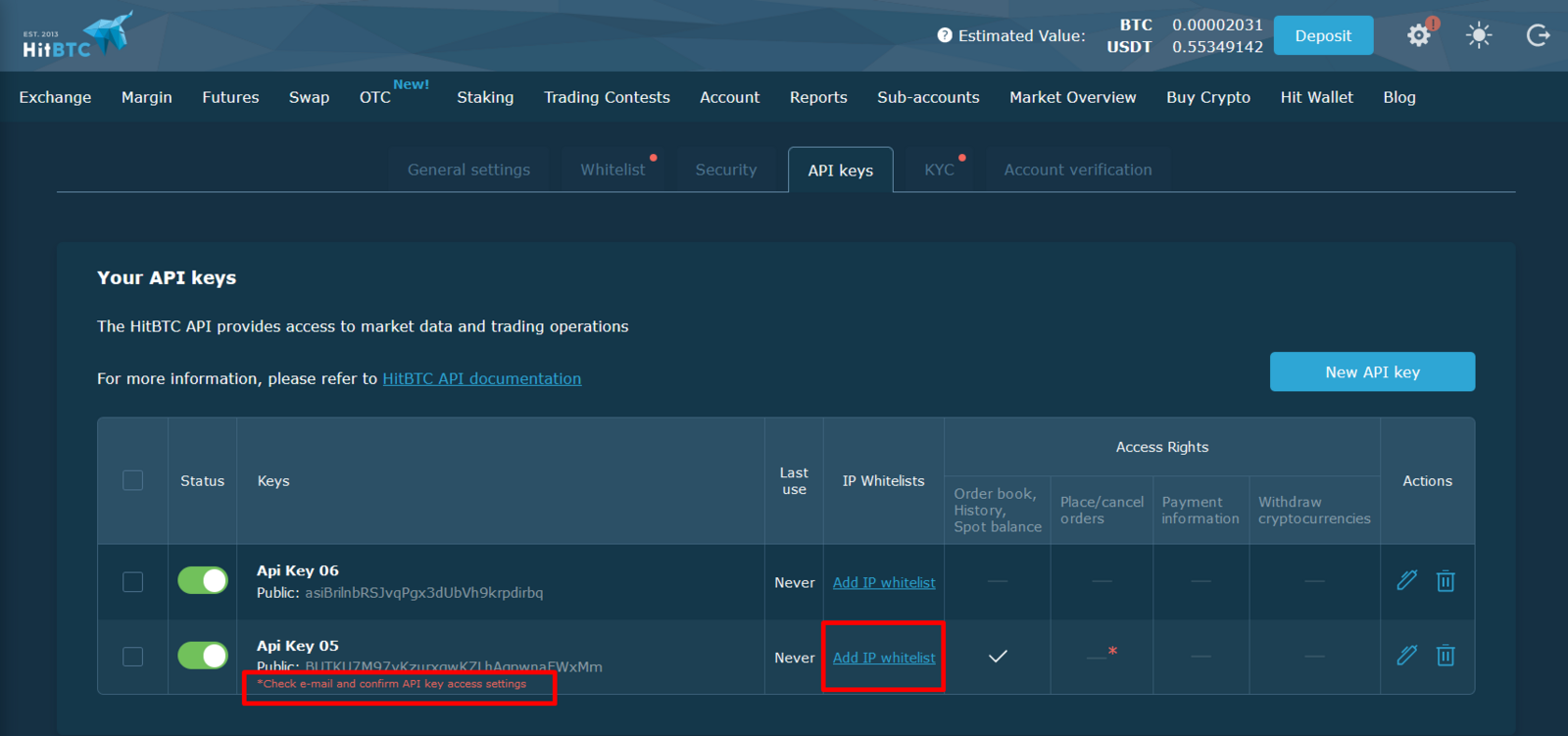
Task: Switch to KYC tab
Action: tap(939, 170)
